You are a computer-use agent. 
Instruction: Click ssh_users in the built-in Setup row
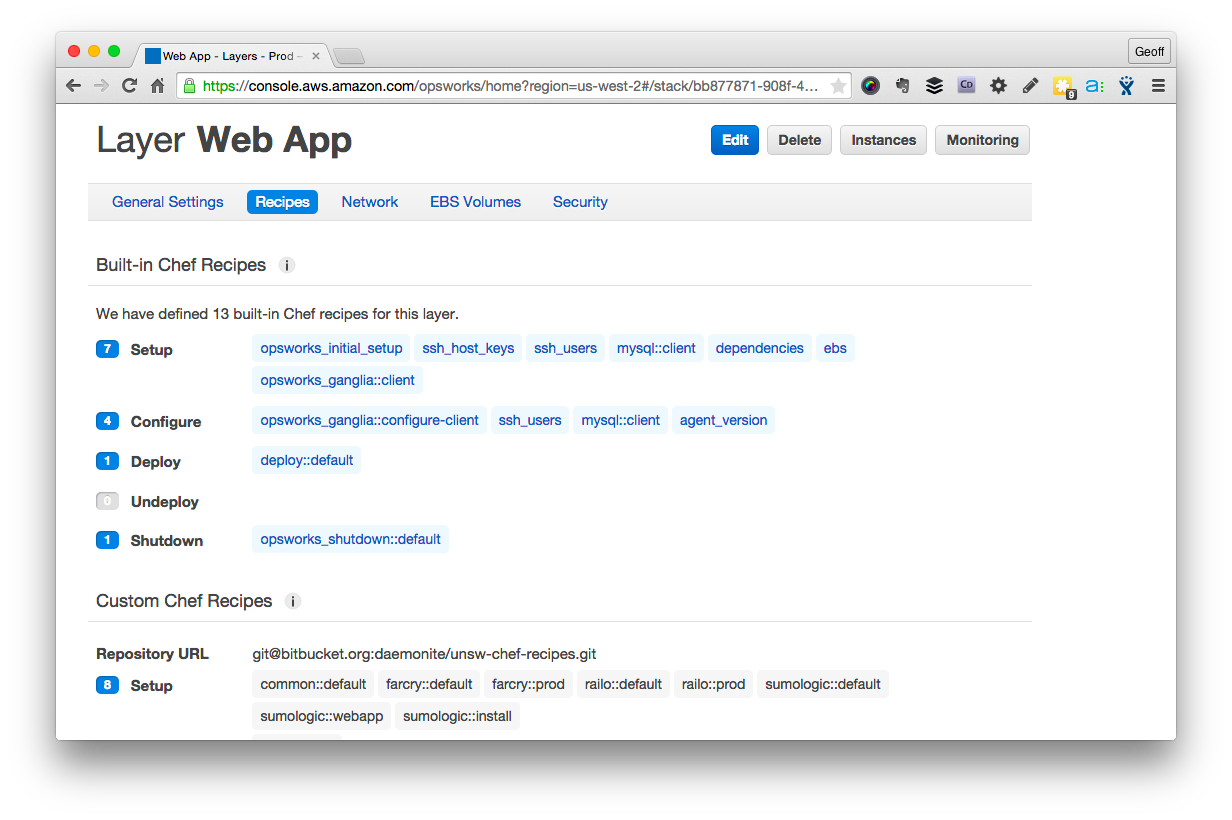(x=565, y=348)
